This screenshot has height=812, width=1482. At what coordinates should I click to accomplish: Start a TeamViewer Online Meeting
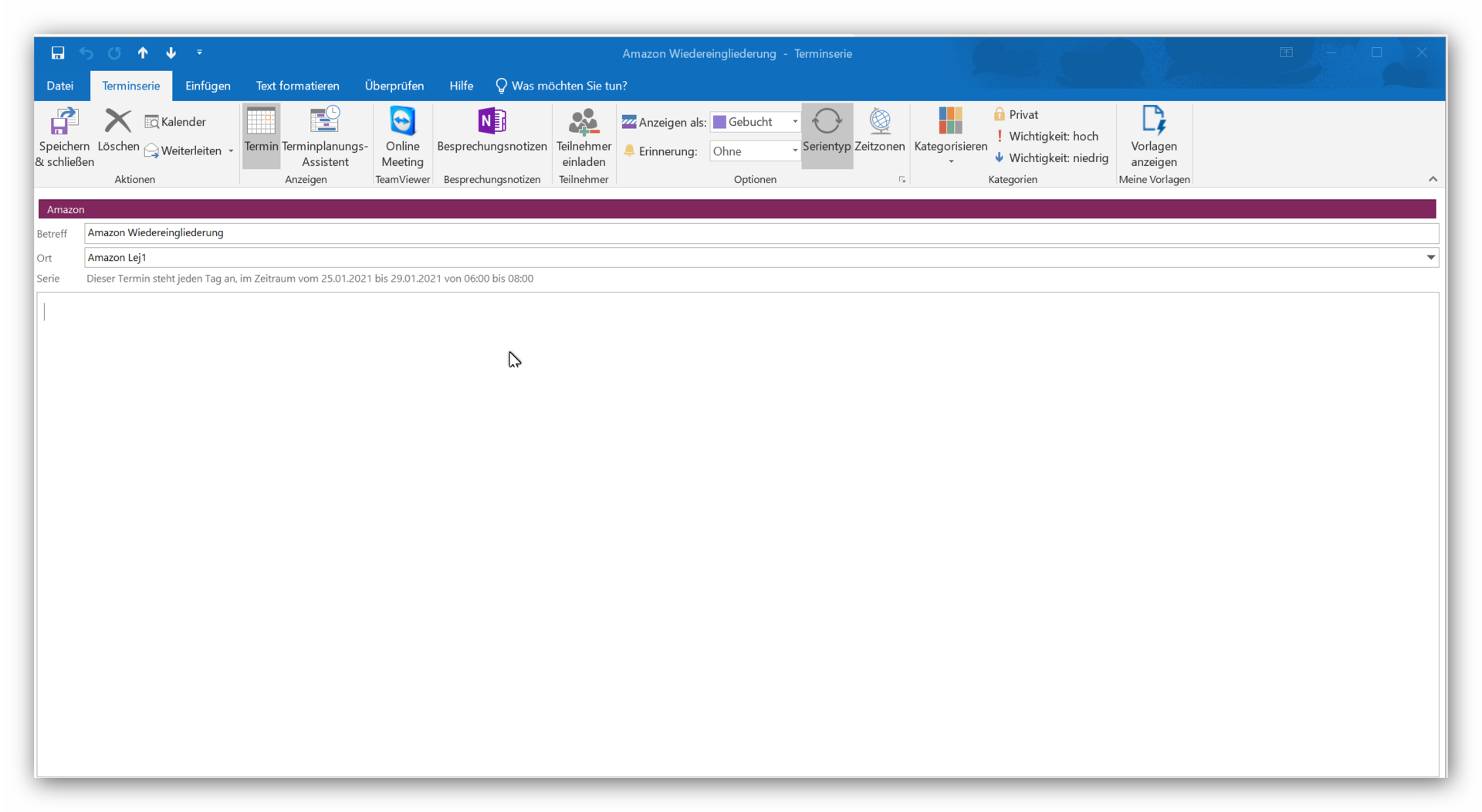coord(402,137)
